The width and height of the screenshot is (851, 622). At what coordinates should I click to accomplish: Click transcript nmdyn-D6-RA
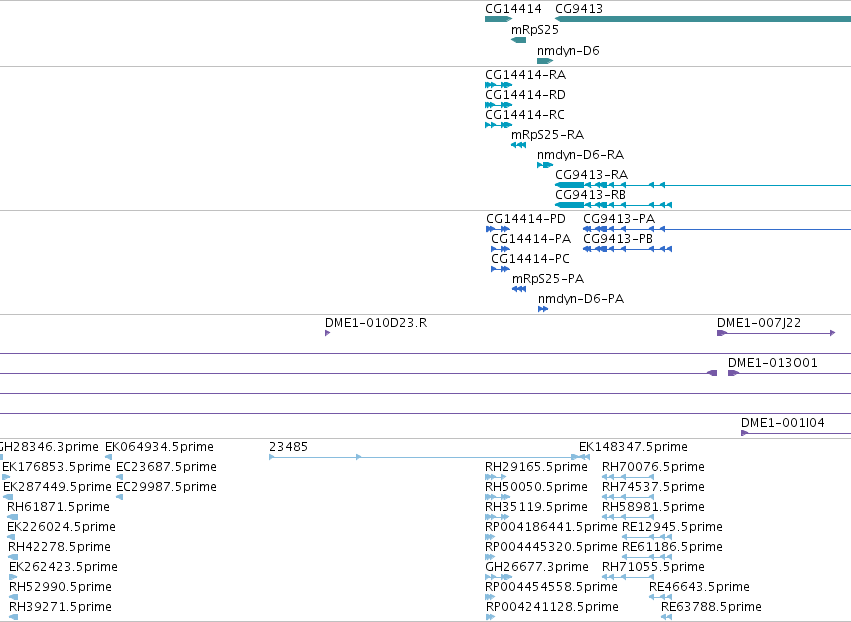point(580,155)
